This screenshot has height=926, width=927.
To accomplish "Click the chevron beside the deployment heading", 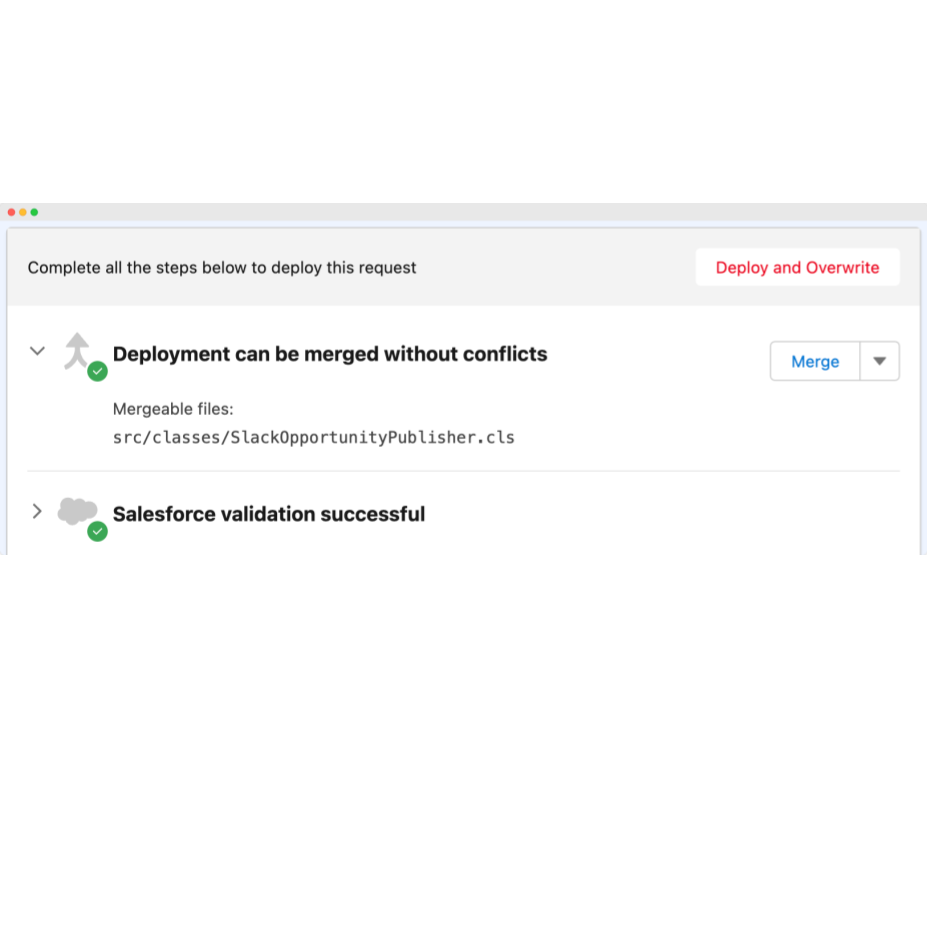I will 37,351.
